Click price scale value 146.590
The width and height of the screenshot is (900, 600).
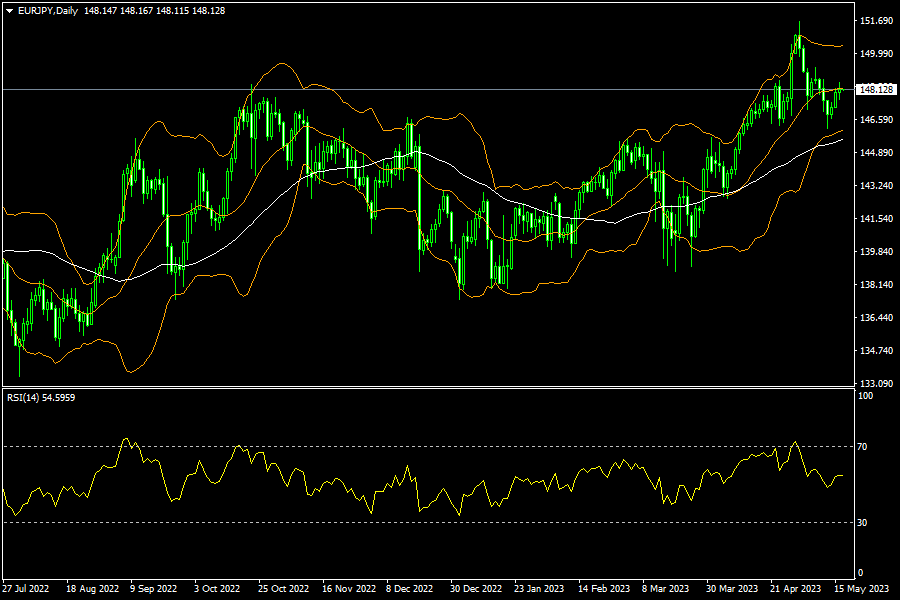pyautogui.click(x=876, y=119)
